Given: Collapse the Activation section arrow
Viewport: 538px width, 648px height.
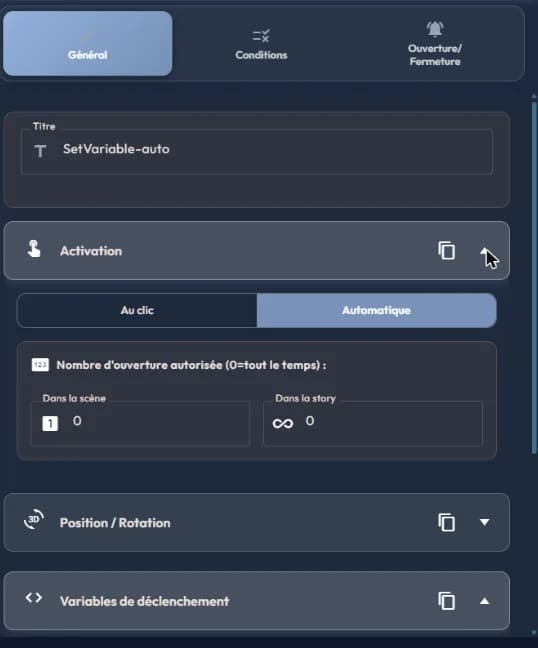Looking at the screenshot, I should [x=485, y=251].
